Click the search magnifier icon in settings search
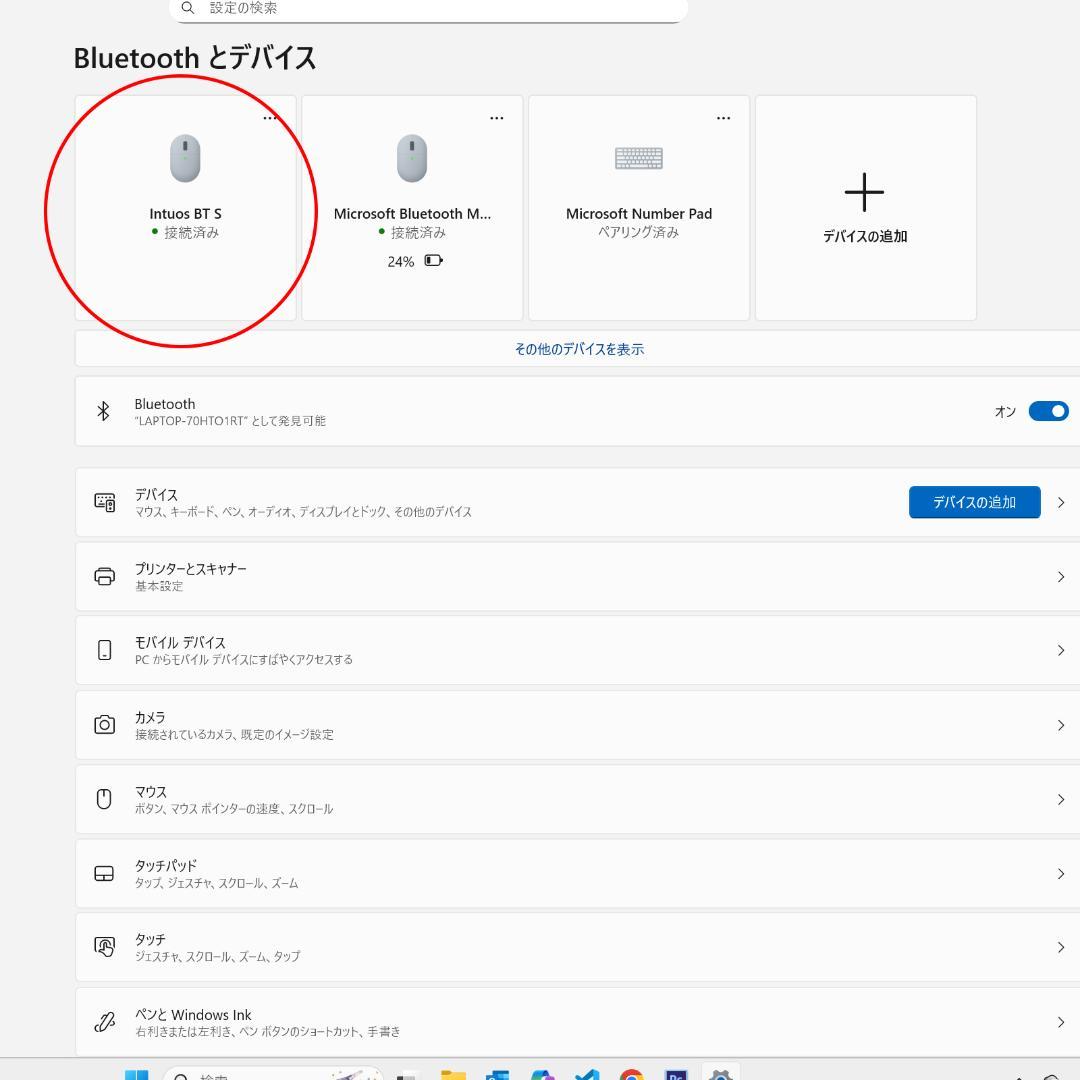This screenshot has width=1080, height=1080. point(187,8)
